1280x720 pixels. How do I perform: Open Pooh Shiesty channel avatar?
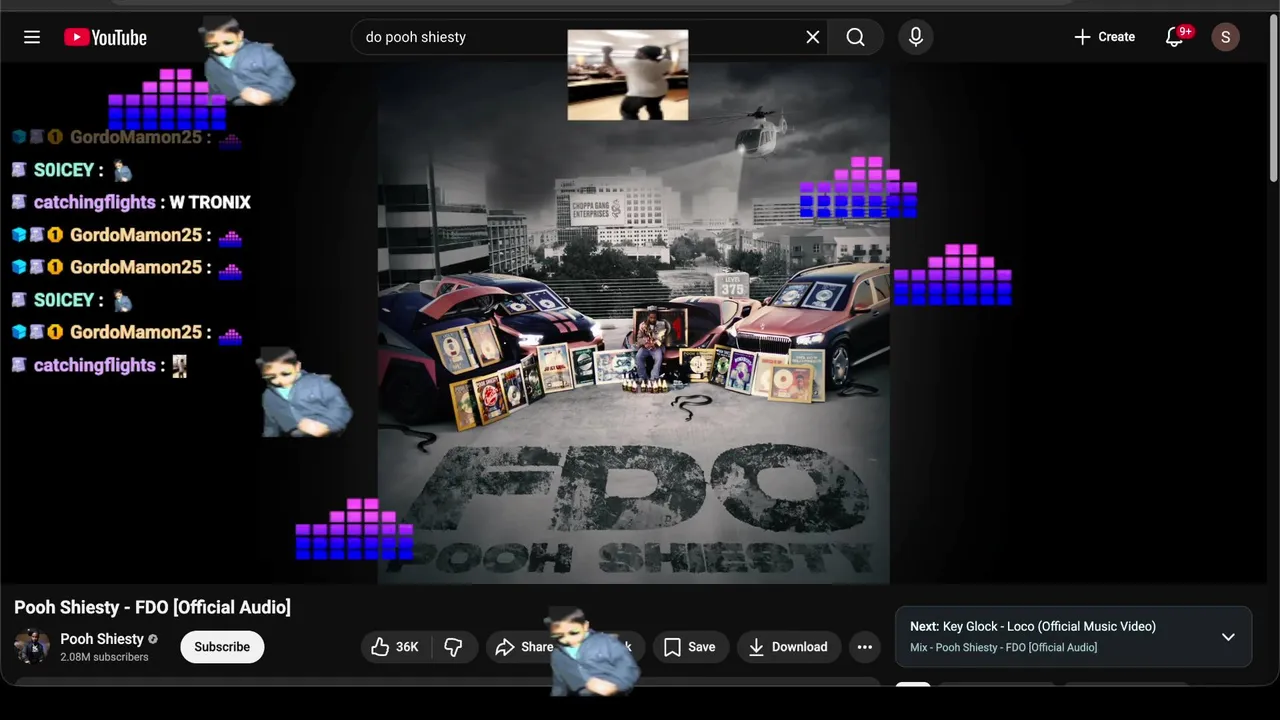coord(32,647)
